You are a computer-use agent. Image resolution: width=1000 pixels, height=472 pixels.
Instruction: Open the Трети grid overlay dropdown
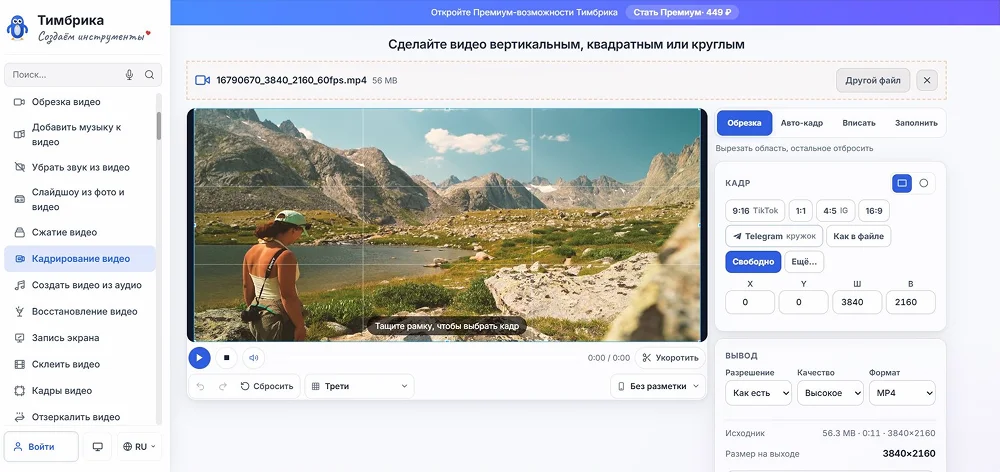point(360,387)
